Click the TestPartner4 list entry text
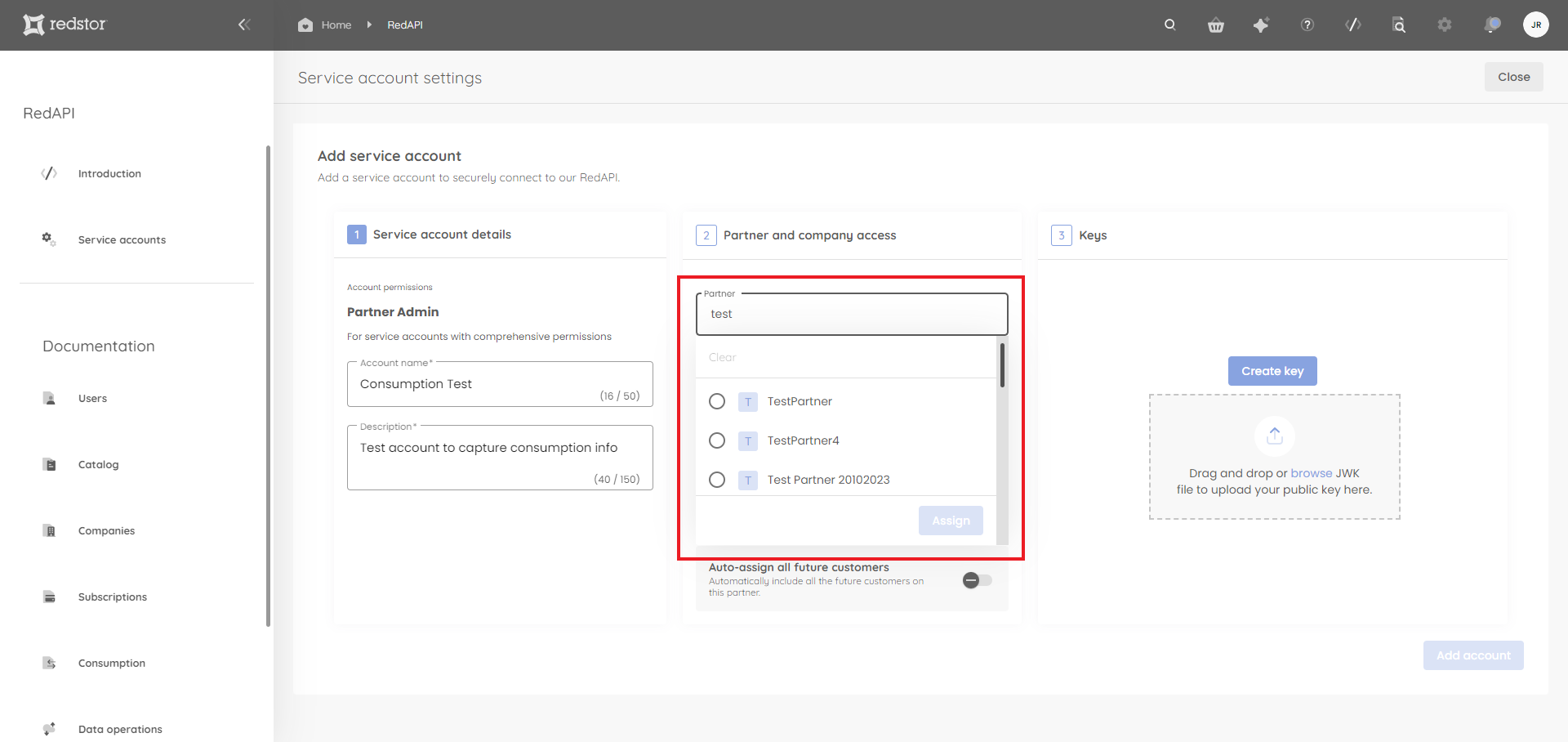 pyautogui.click(x=803, y=440)
